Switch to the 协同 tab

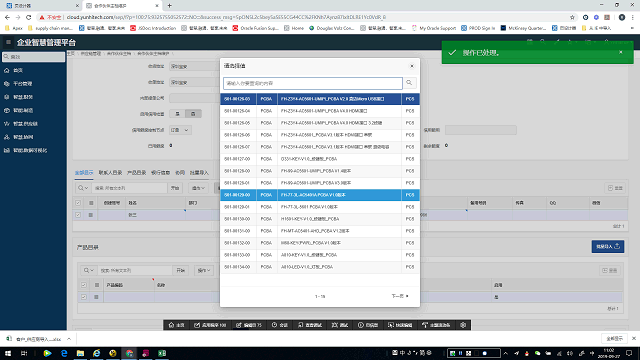(x=180, y=173)
